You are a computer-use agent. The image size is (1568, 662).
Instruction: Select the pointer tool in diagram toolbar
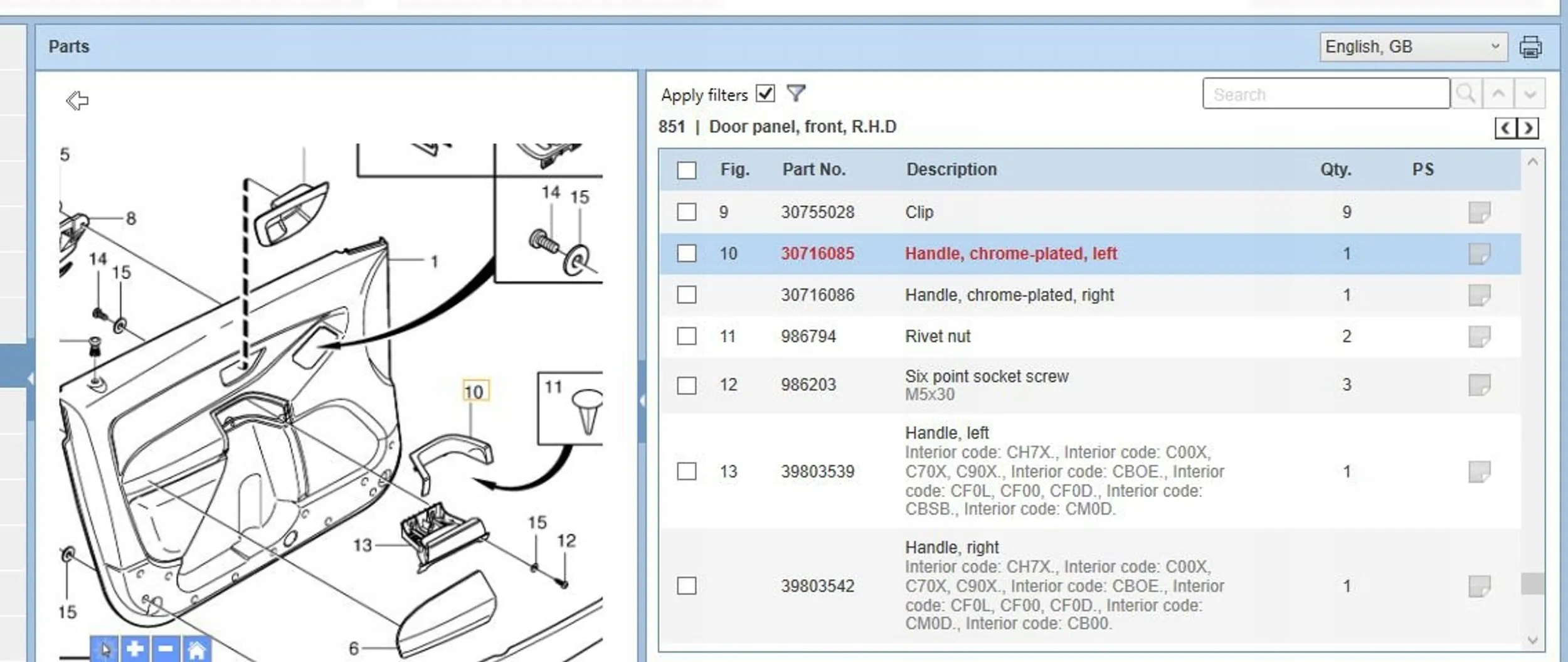point(105,649)
